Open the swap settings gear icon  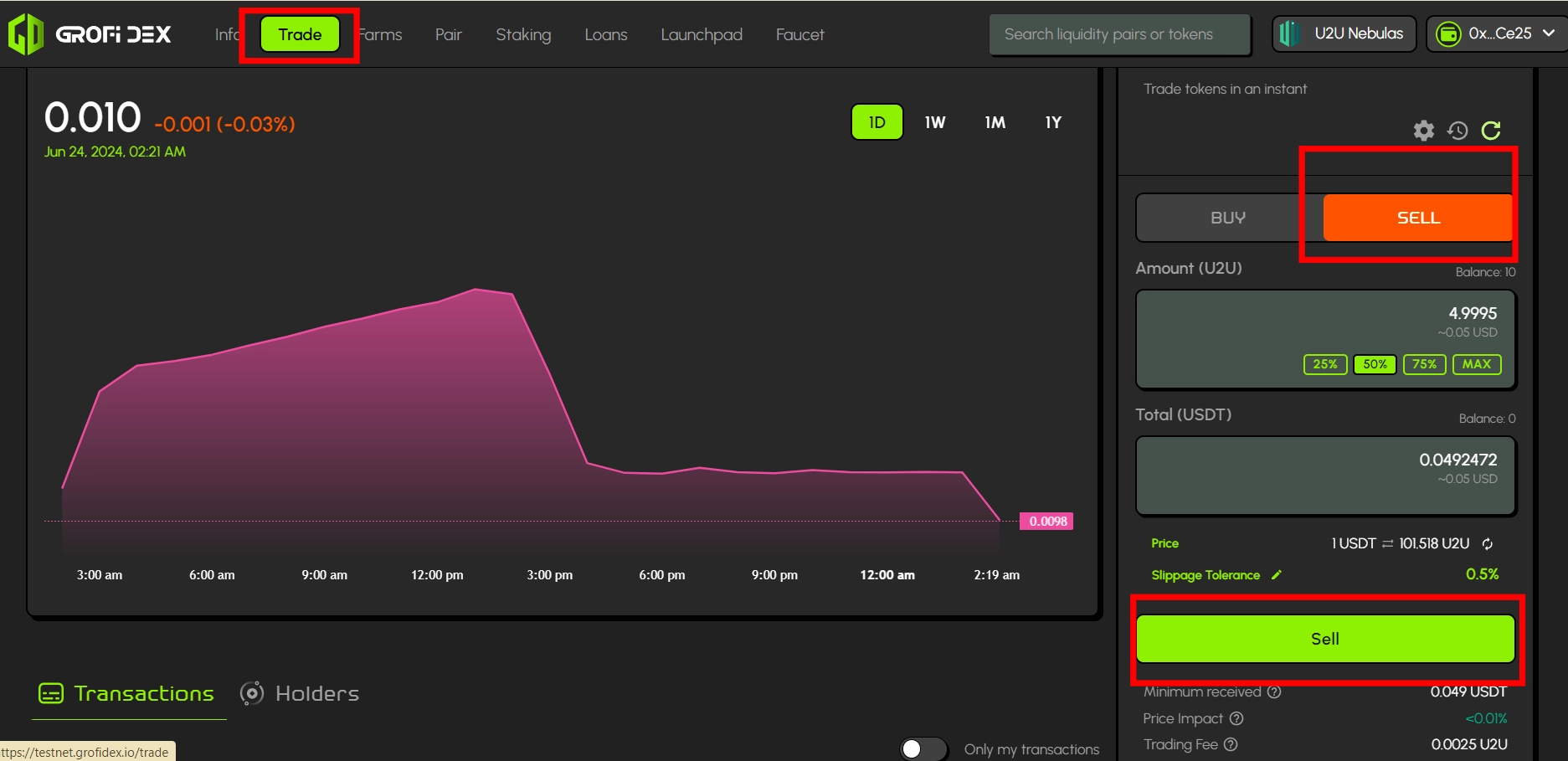(1423, 131)
